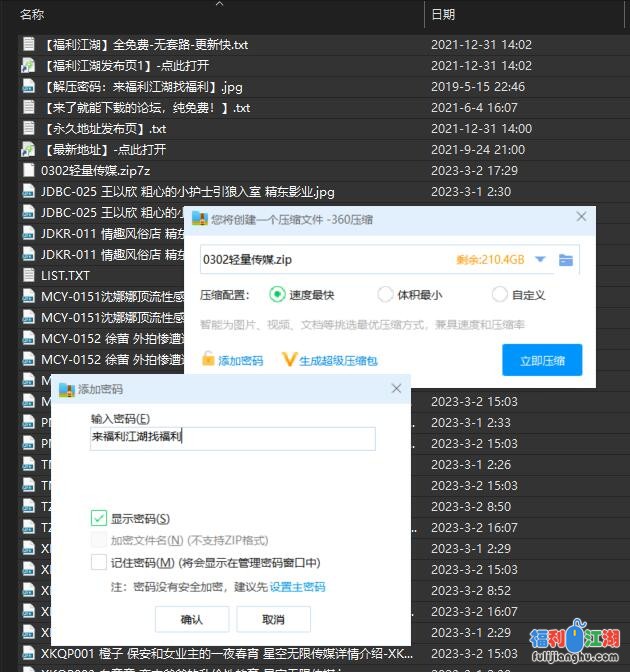This screenshot has height=672, width=630.
Task: Open the 设置主密码 link
Action: 297,587
